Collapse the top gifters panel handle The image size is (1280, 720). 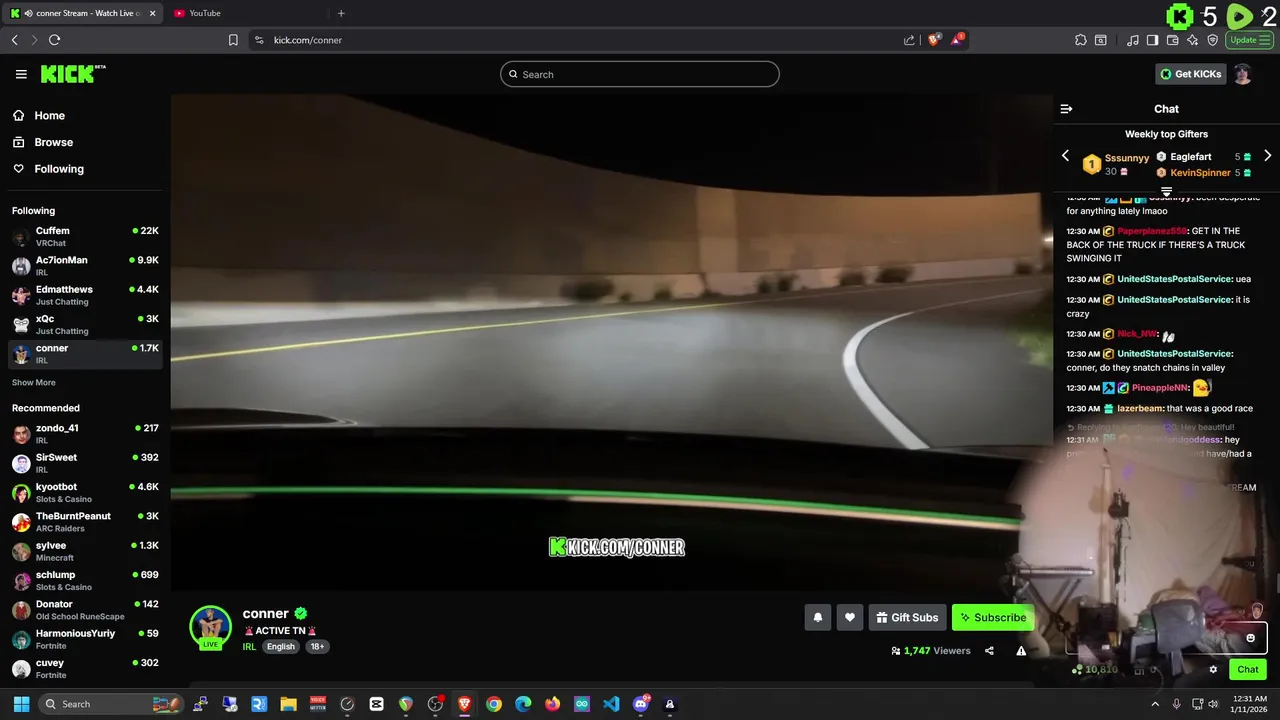click(x=1166, y=191)
